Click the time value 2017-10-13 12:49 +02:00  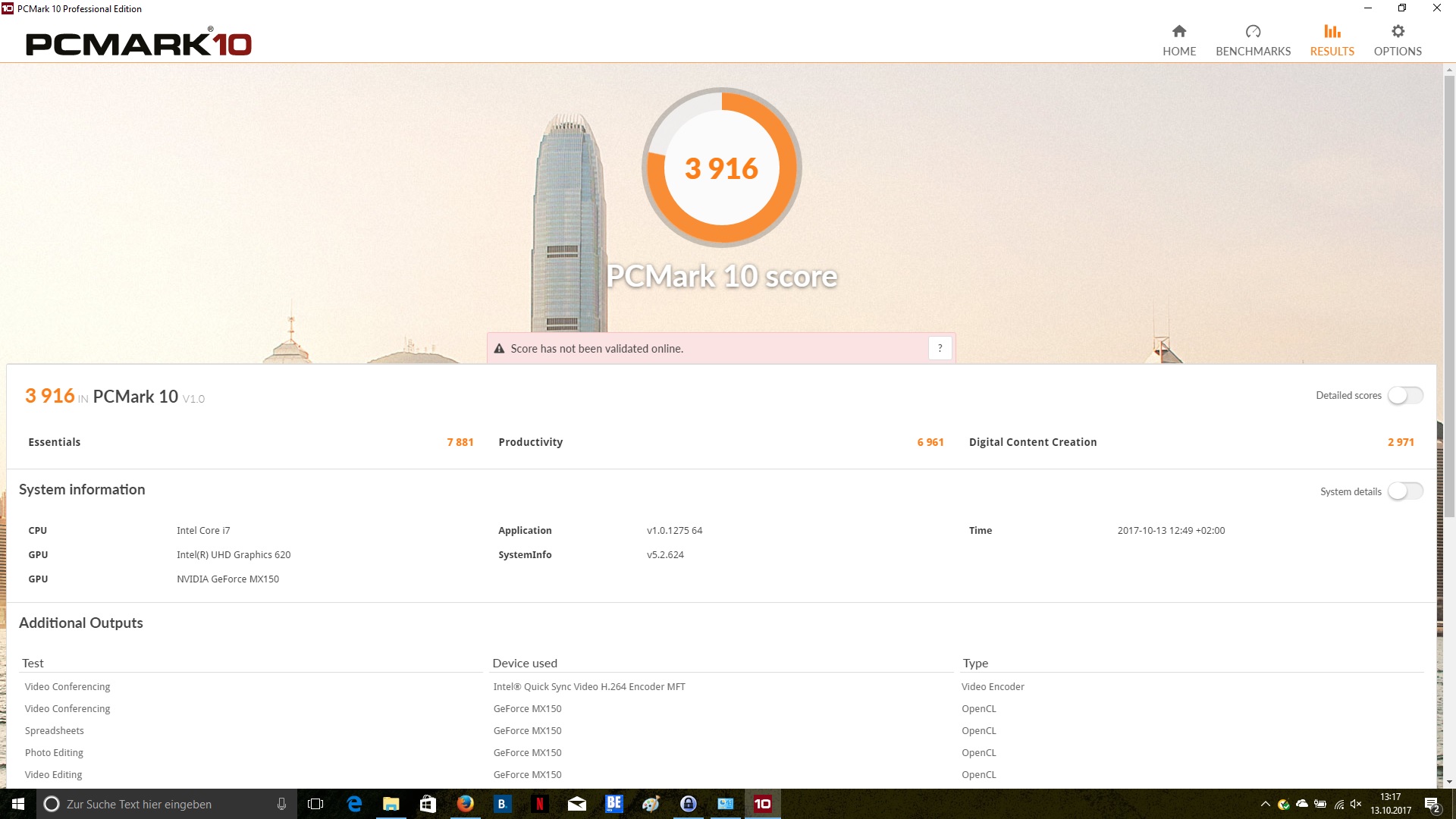1171,531
